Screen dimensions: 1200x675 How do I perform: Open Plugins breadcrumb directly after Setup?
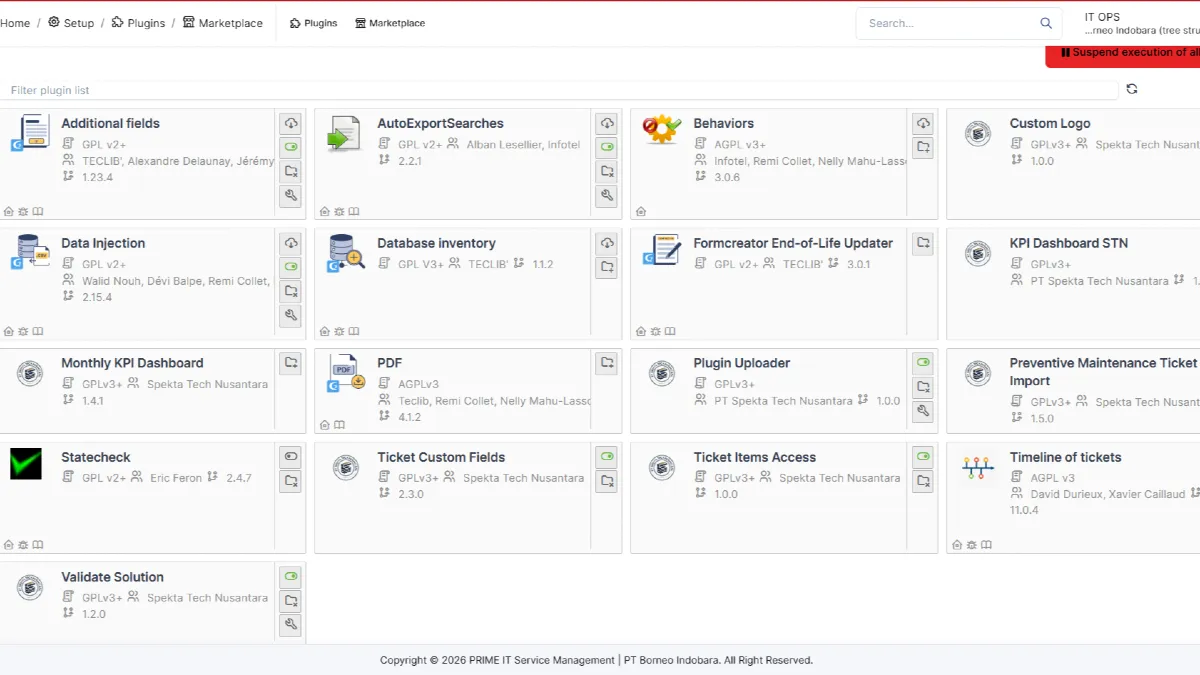(138, 23)
